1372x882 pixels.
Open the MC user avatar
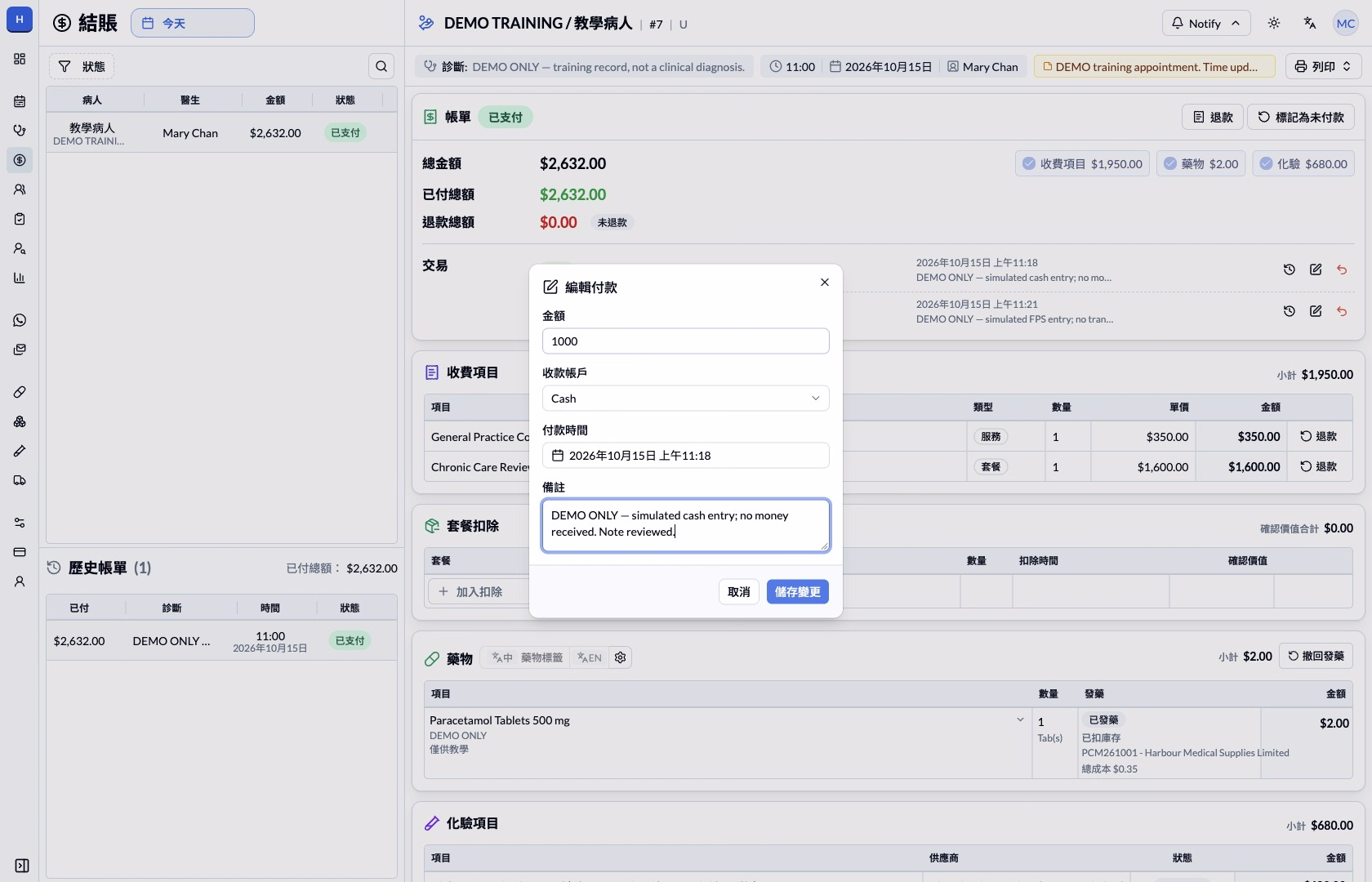(x=1346, y=23)
